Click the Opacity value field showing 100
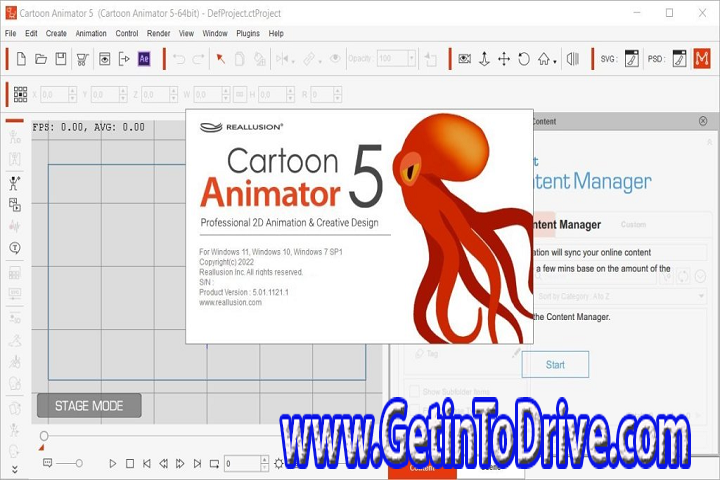This screenshot has width=720, height=480. point(392,58)
